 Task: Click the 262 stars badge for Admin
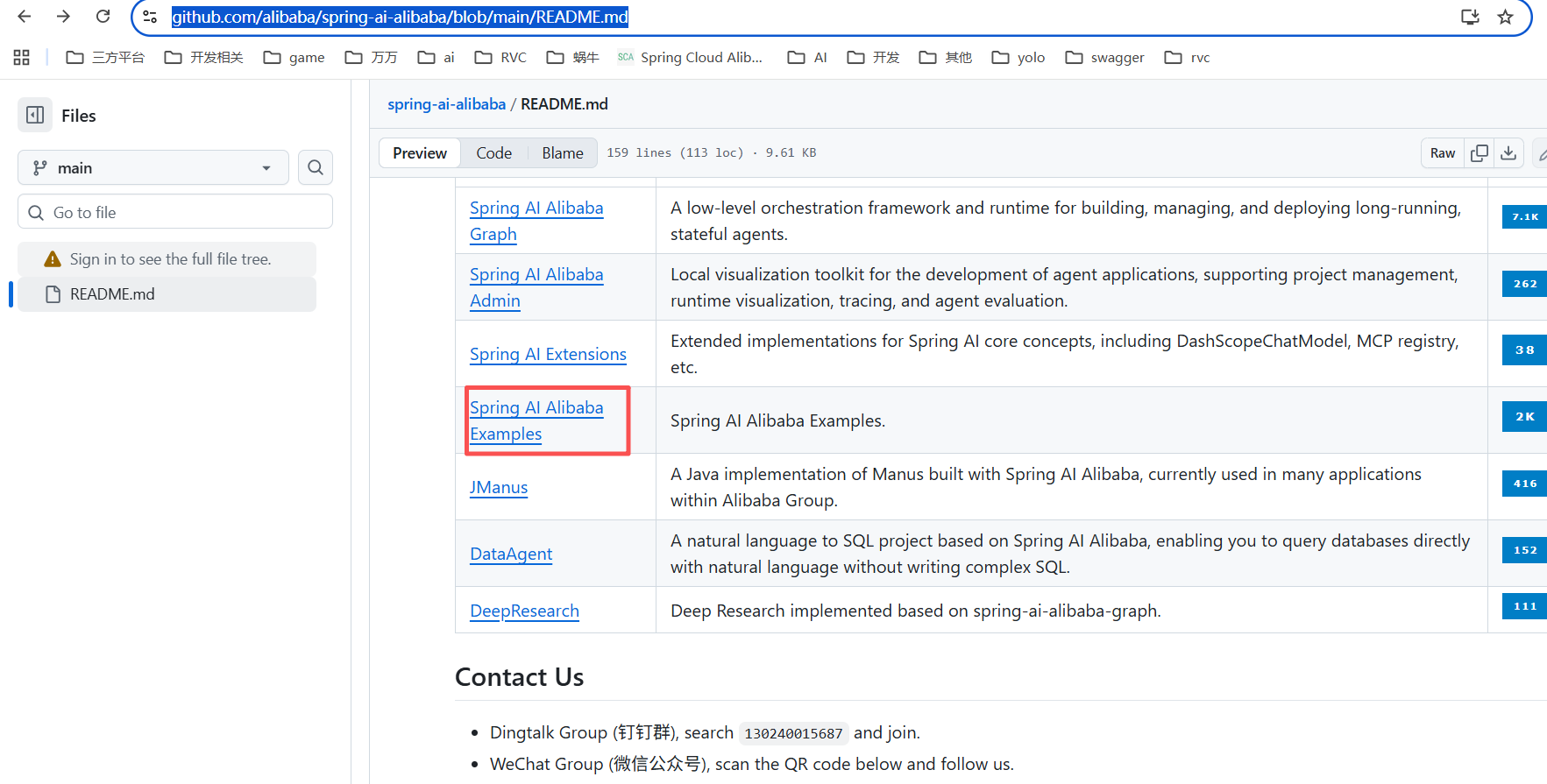(1524, 284)
